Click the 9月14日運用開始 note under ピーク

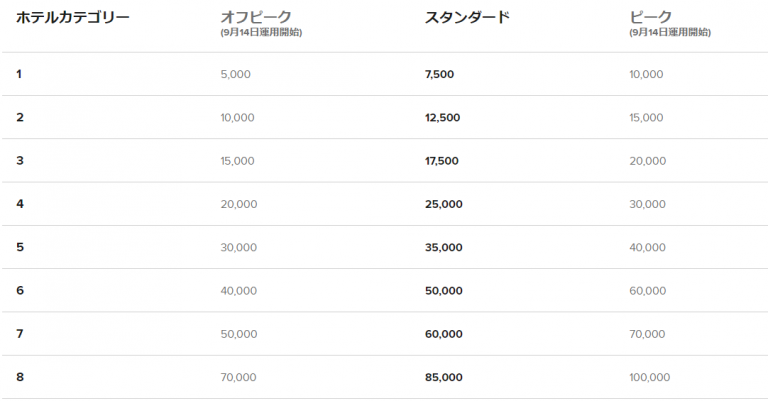671,33
